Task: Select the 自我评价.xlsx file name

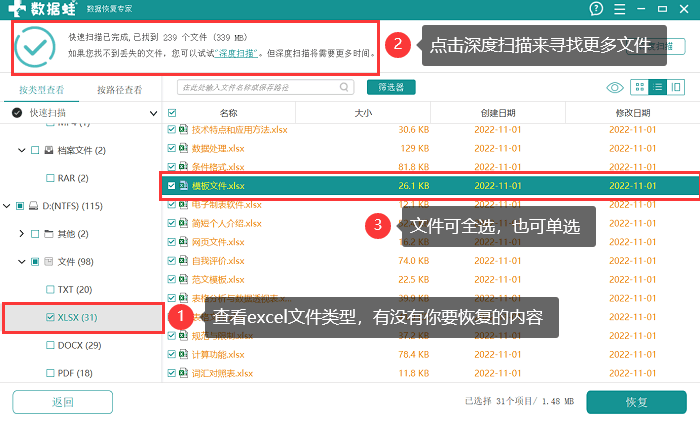Action: 218,261
